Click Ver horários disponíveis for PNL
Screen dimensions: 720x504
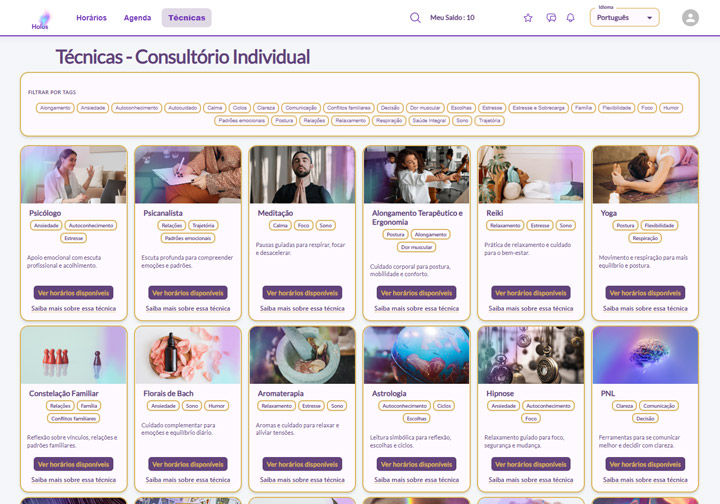[645, 464]
